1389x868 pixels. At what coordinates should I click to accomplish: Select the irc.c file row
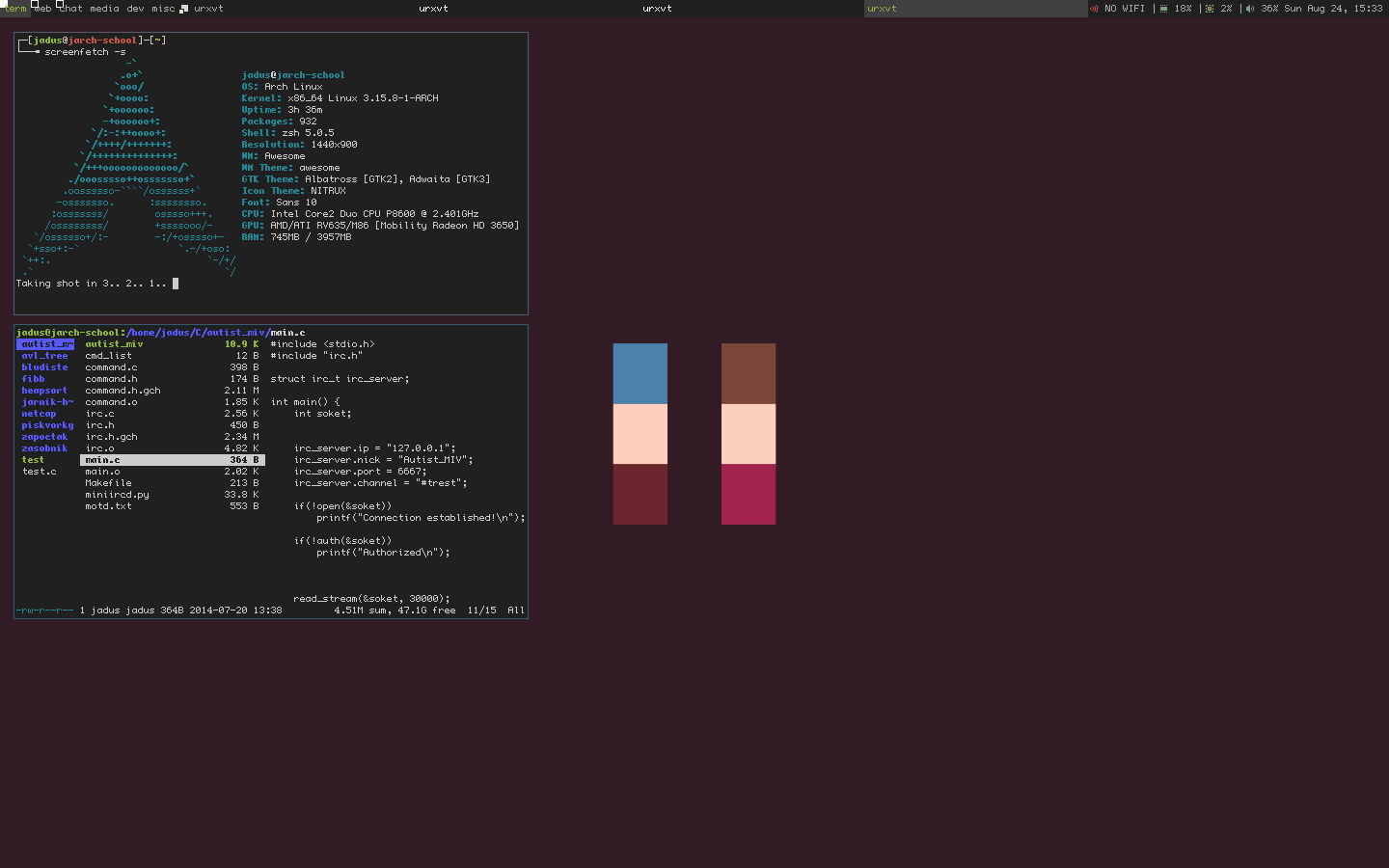tap(172, 414)
